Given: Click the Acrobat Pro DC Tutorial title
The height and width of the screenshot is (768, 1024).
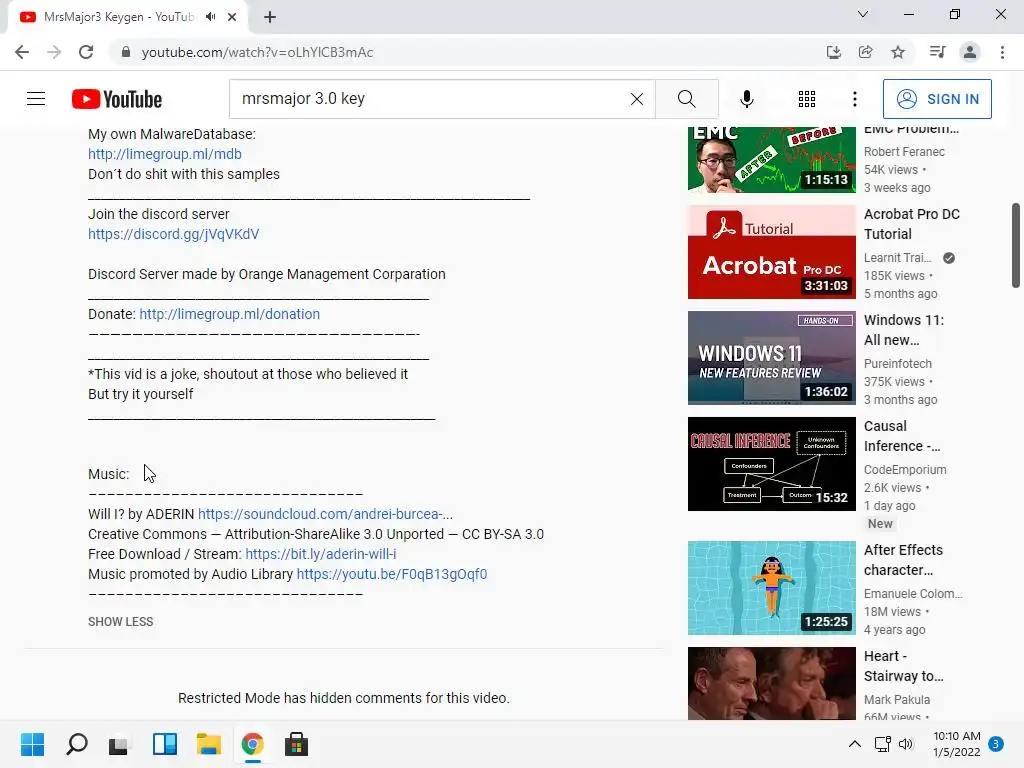Looking at the screenshot, I should tap(912, 224).
